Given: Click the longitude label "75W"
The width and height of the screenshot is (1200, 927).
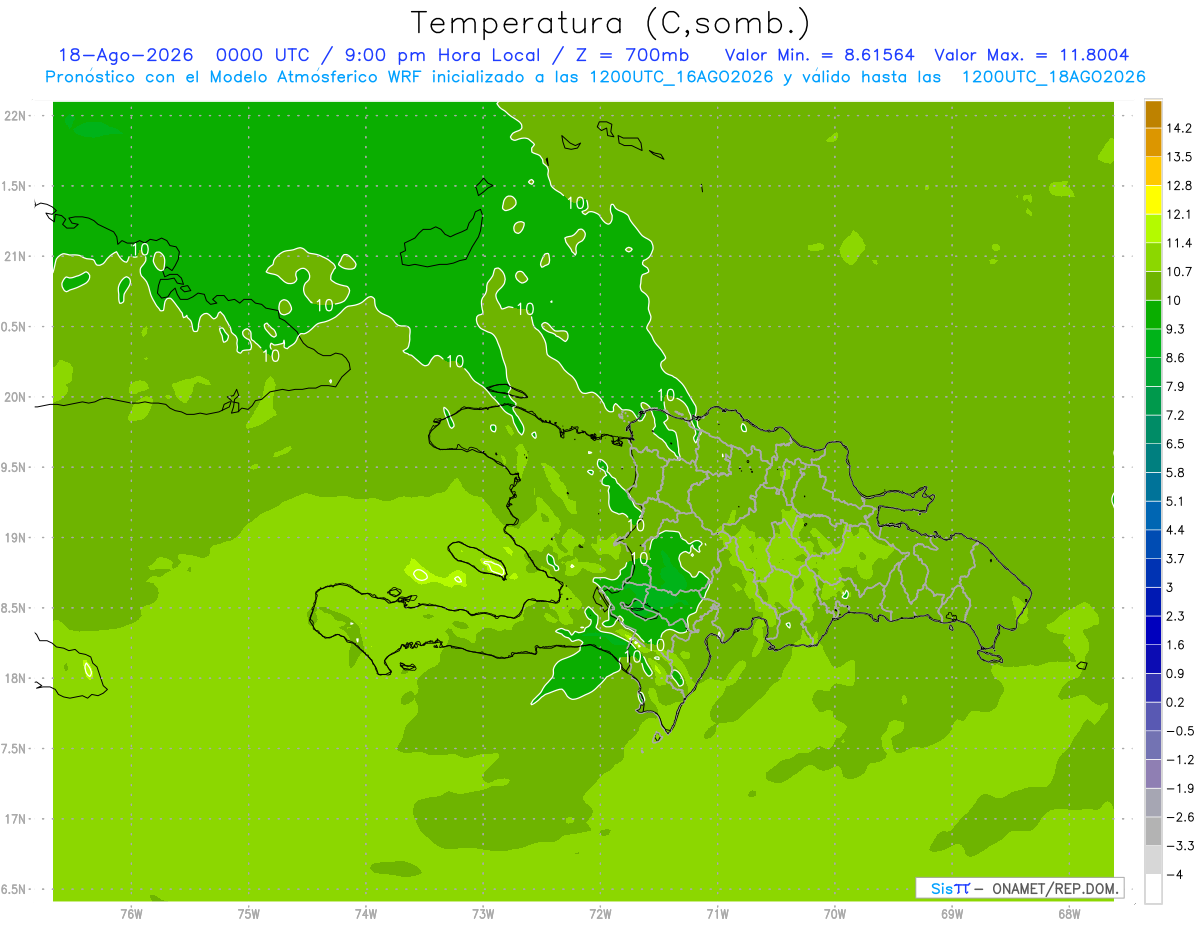Looking at the screenshot, I should click(x=249, y=914).
